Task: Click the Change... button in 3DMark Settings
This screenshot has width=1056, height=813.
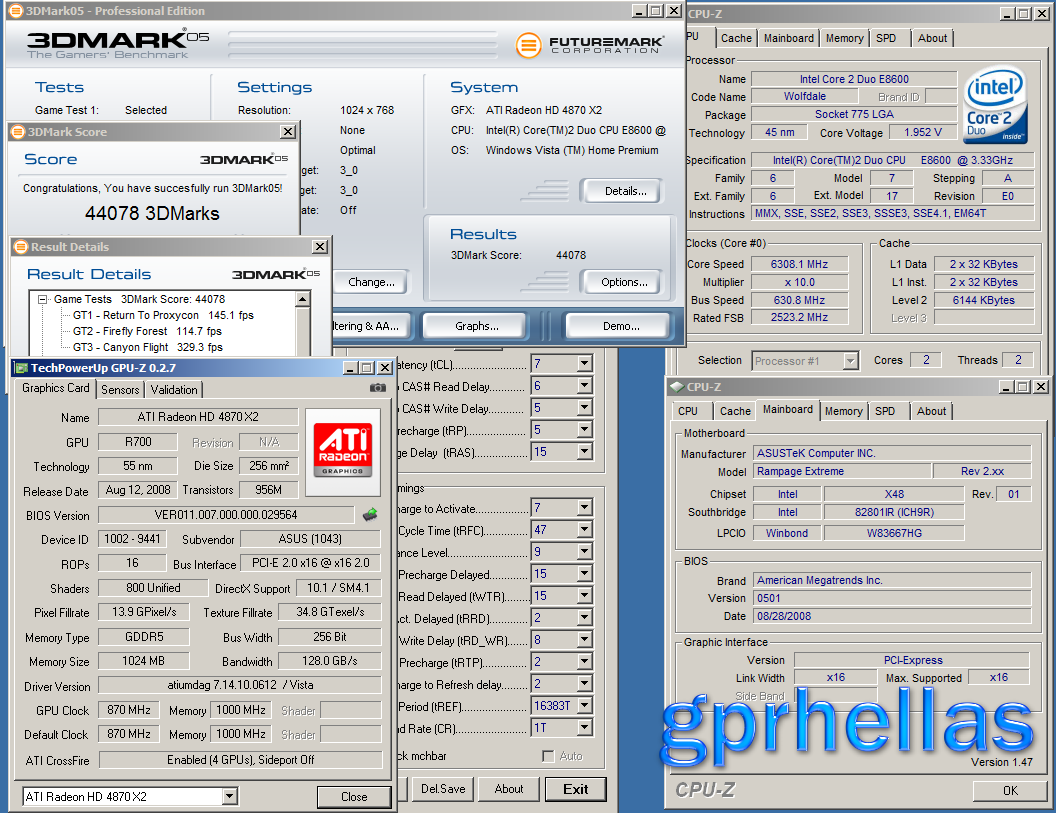Action: (x=371, y=282)
